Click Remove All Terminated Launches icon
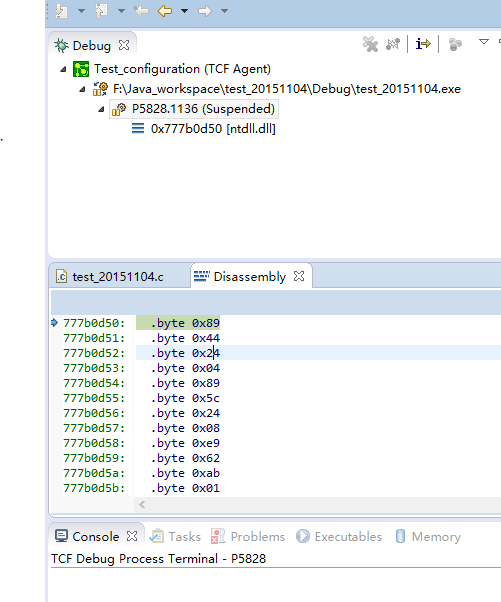This screenshot has width=501, height=602. 370,44
